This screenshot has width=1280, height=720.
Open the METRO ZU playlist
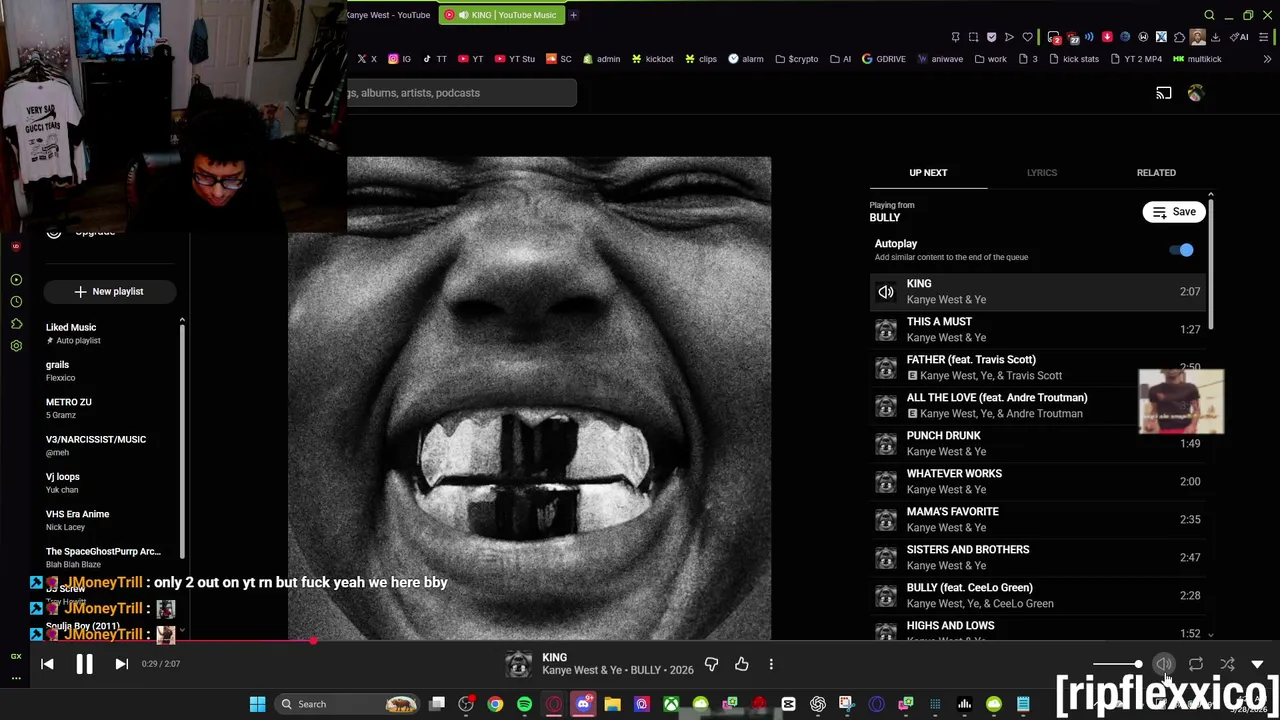pyautogui.click(x=109, y=408)
